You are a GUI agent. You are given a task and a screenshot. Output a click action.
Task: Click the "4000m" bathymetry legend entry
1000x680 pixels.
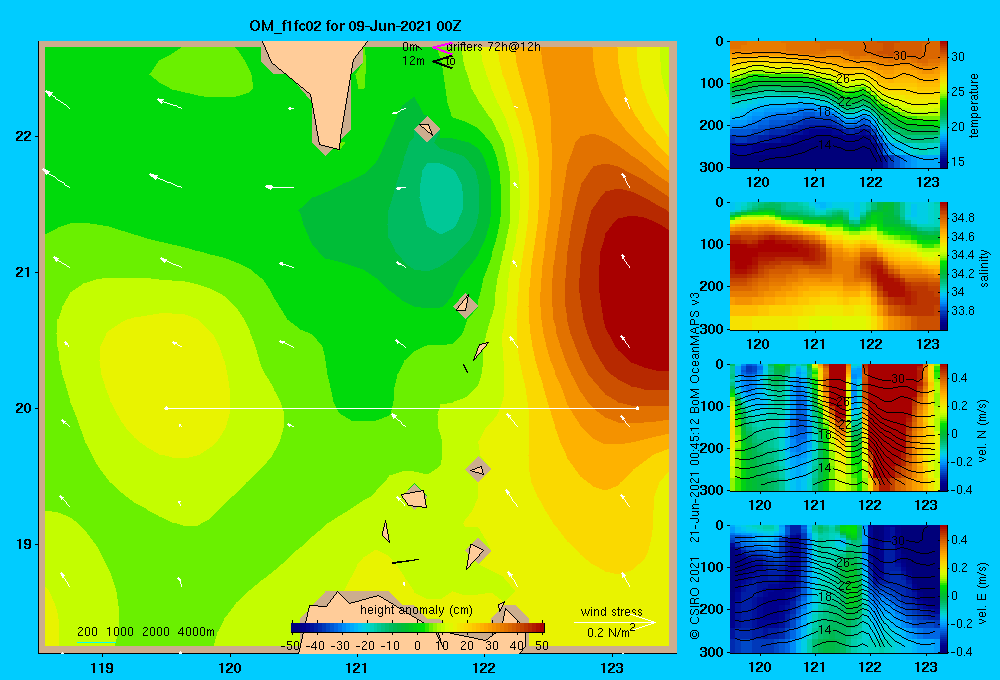[x=196, y=632]
